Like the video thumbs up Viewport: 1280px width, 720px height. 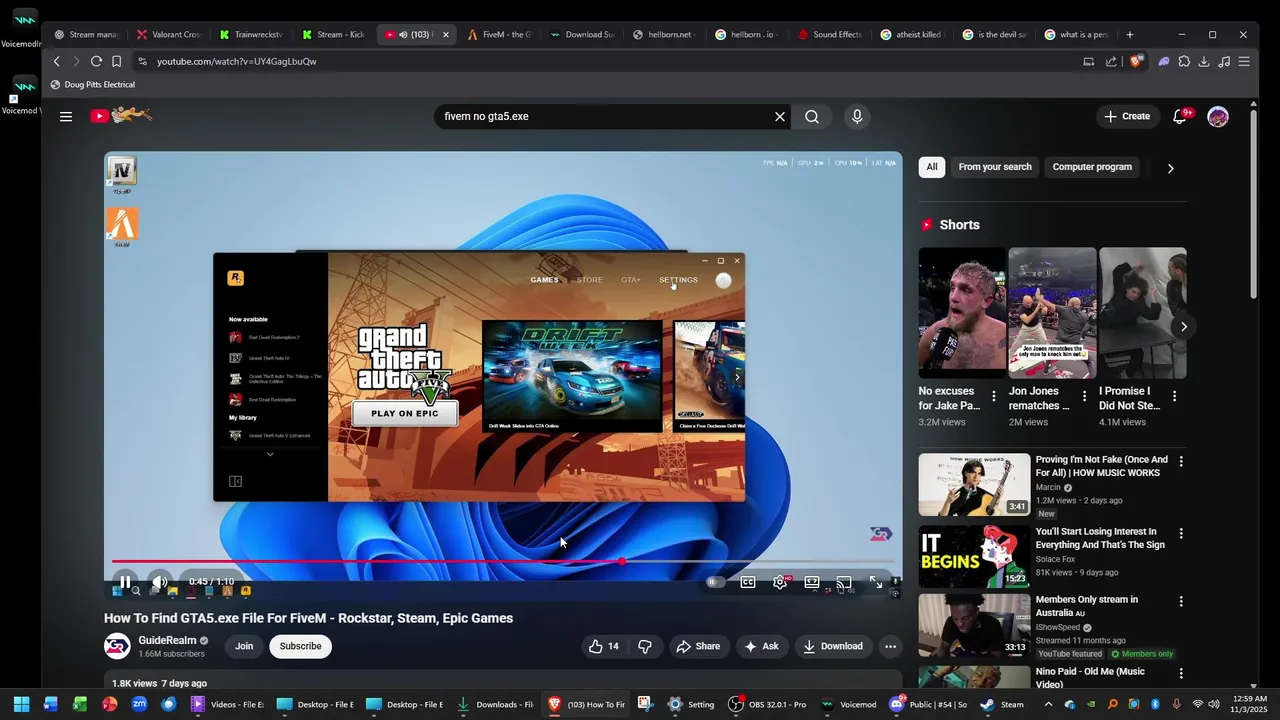click(604, 646)
